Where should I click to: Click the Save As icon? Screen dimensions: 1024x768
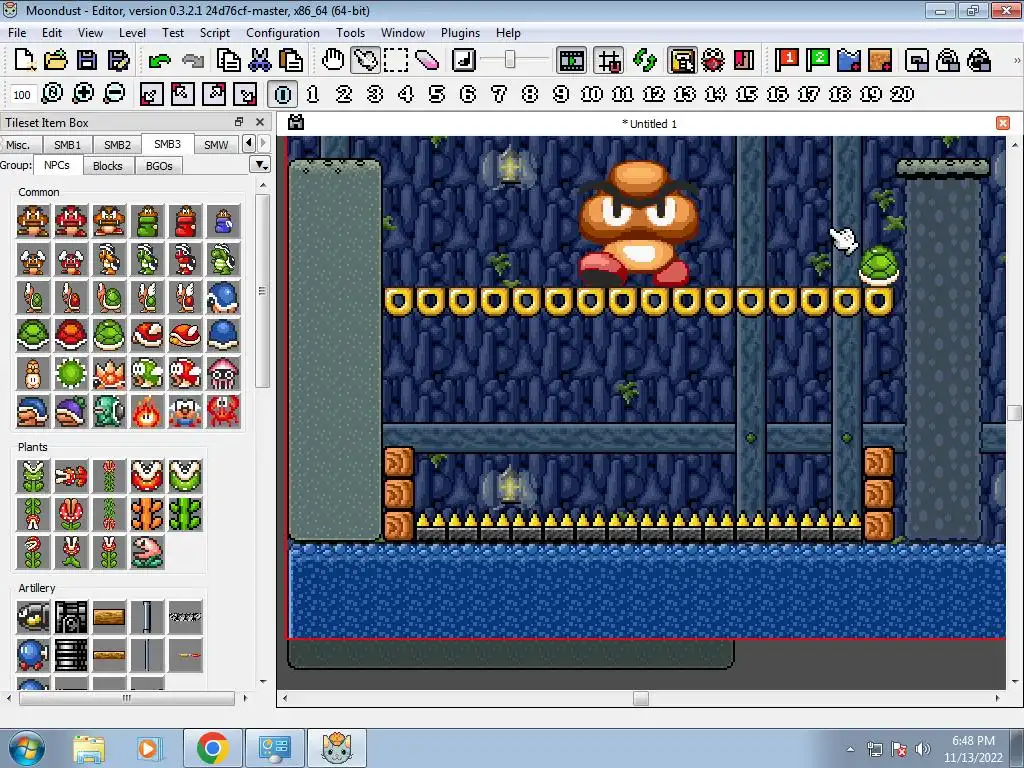(x=118, y=61)
